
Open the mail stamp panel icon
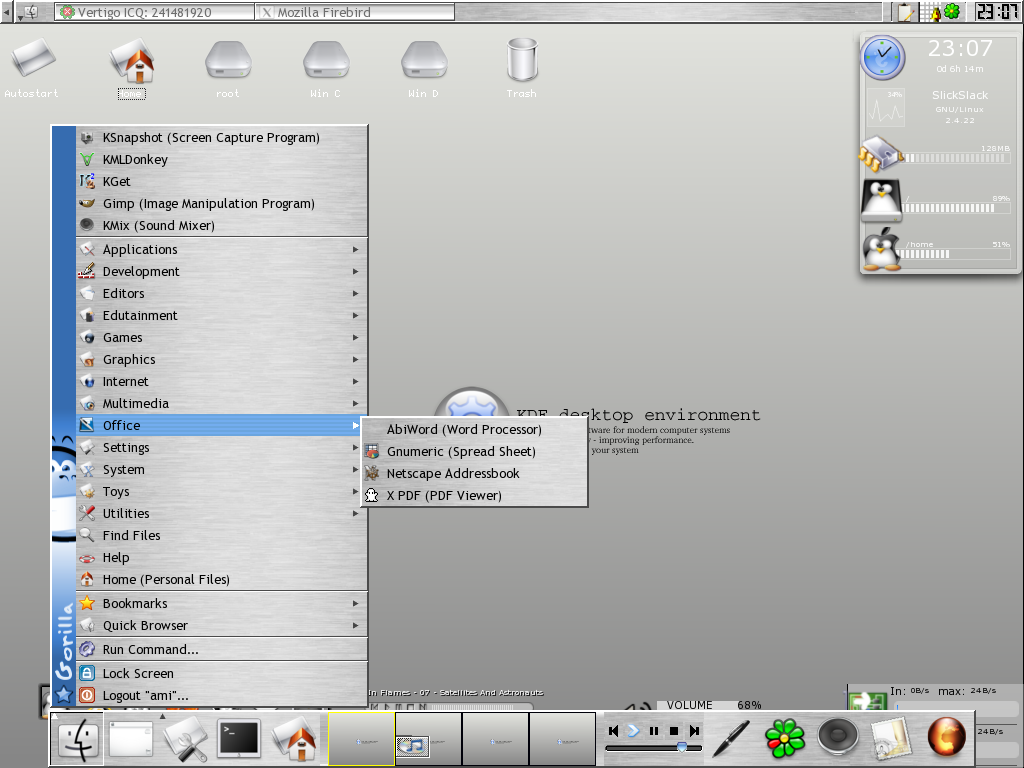click(x=891, y=739)
